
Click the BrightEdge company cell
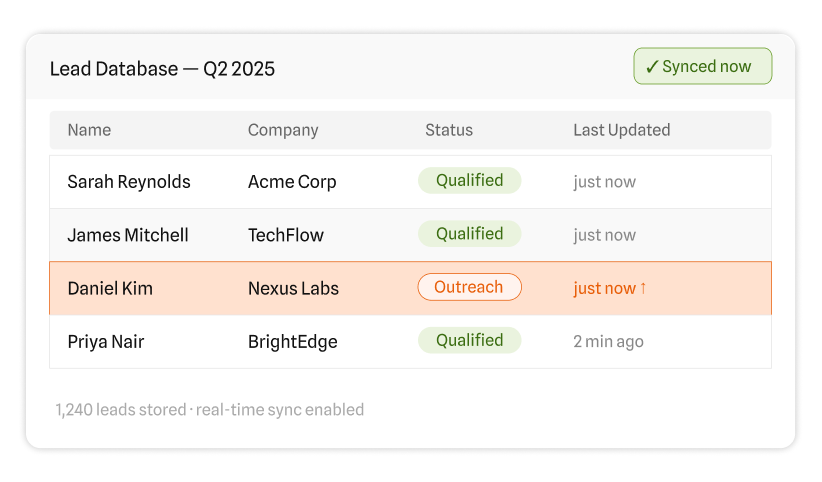(x=292, y=342)
